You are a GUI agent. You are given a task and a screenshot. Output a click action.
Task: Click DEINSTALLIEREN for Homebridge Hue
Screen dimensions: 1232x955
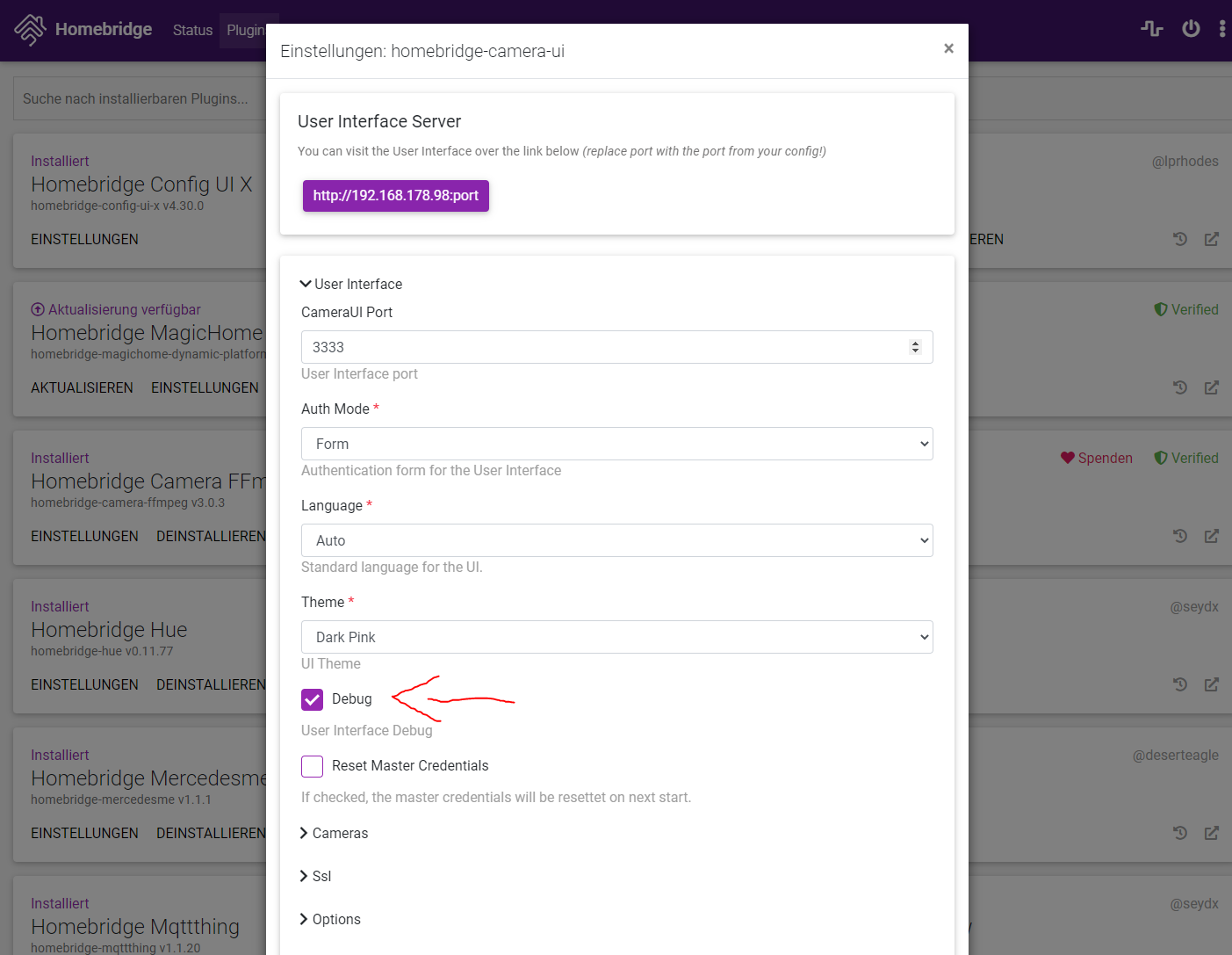[x=211, y=684]
